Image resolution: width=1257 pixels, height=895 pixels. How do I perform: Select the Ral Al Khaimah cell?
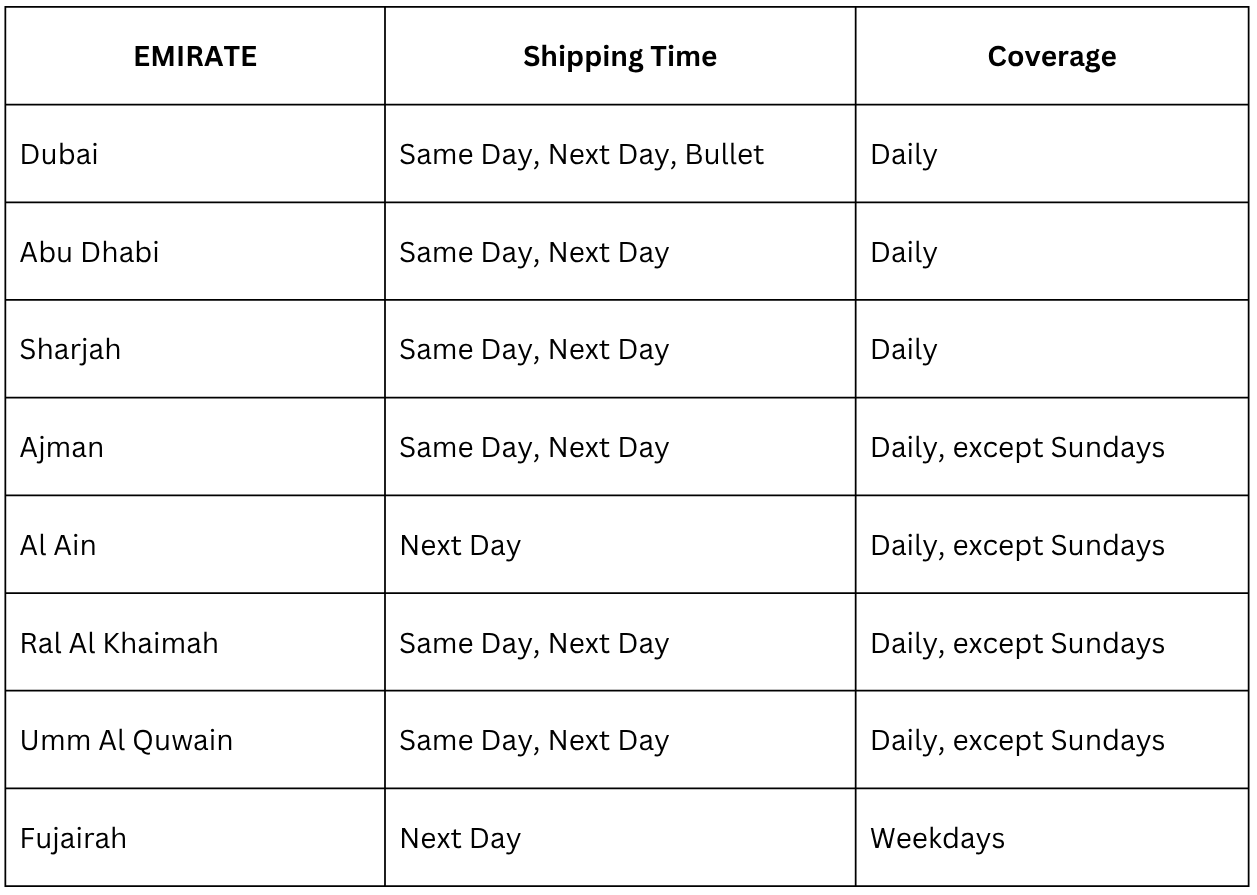tap(119, 643)
